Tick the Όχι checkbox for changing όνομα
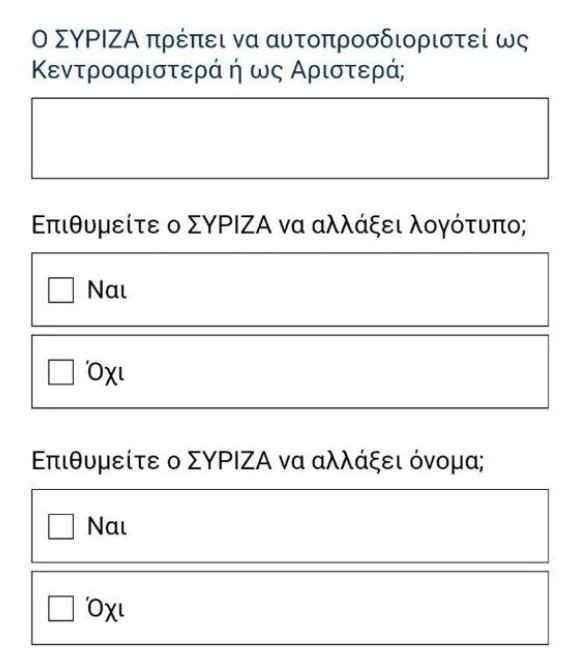Screen dimensions: 571x665 (x=61, y=608)
